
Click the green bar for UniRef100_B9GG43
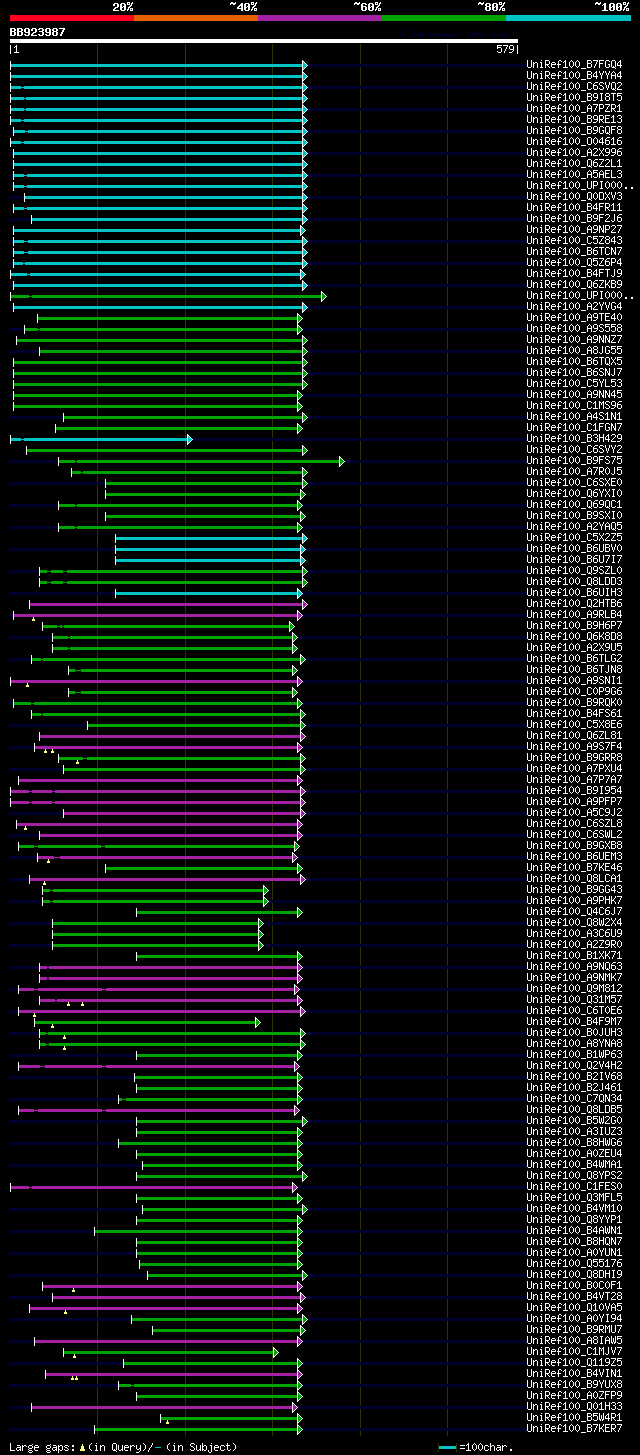coord(155,890)
